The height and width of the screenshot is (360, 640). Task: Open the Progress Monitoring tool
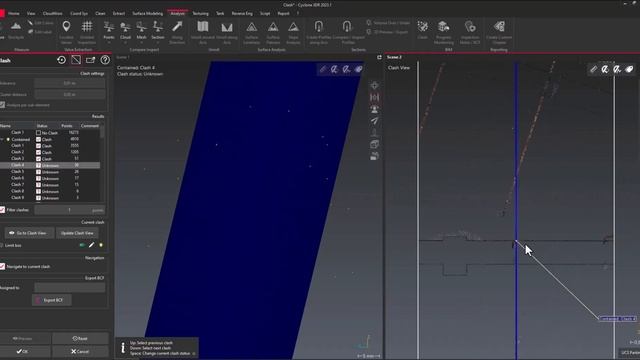point(444,32)
